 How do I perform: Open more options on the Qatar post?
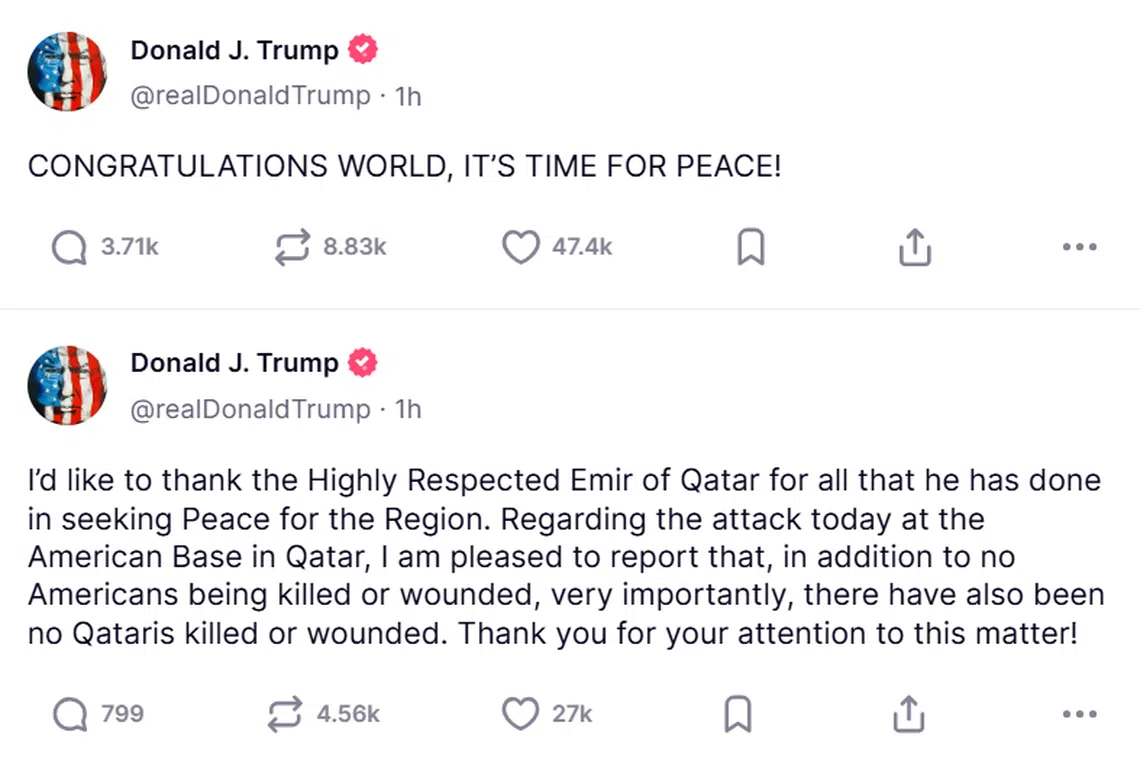pyautogui.click(x=1080, y=714)
